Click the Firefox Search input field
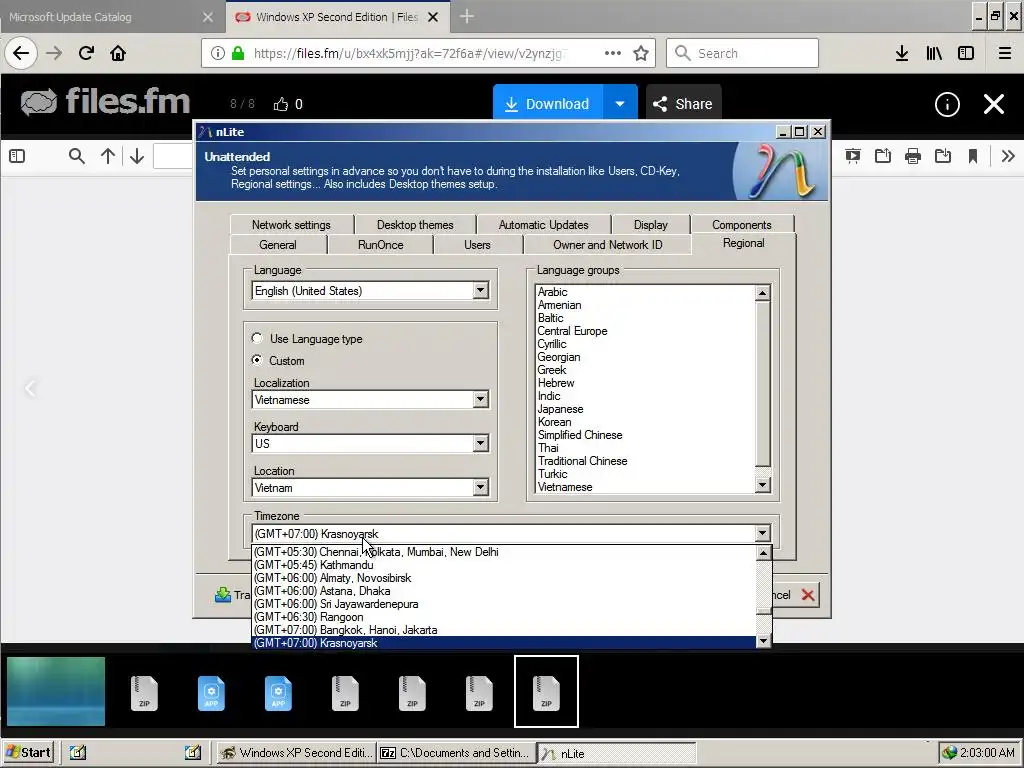Viewport: 1024px width, 768px height. coord(742,53)
